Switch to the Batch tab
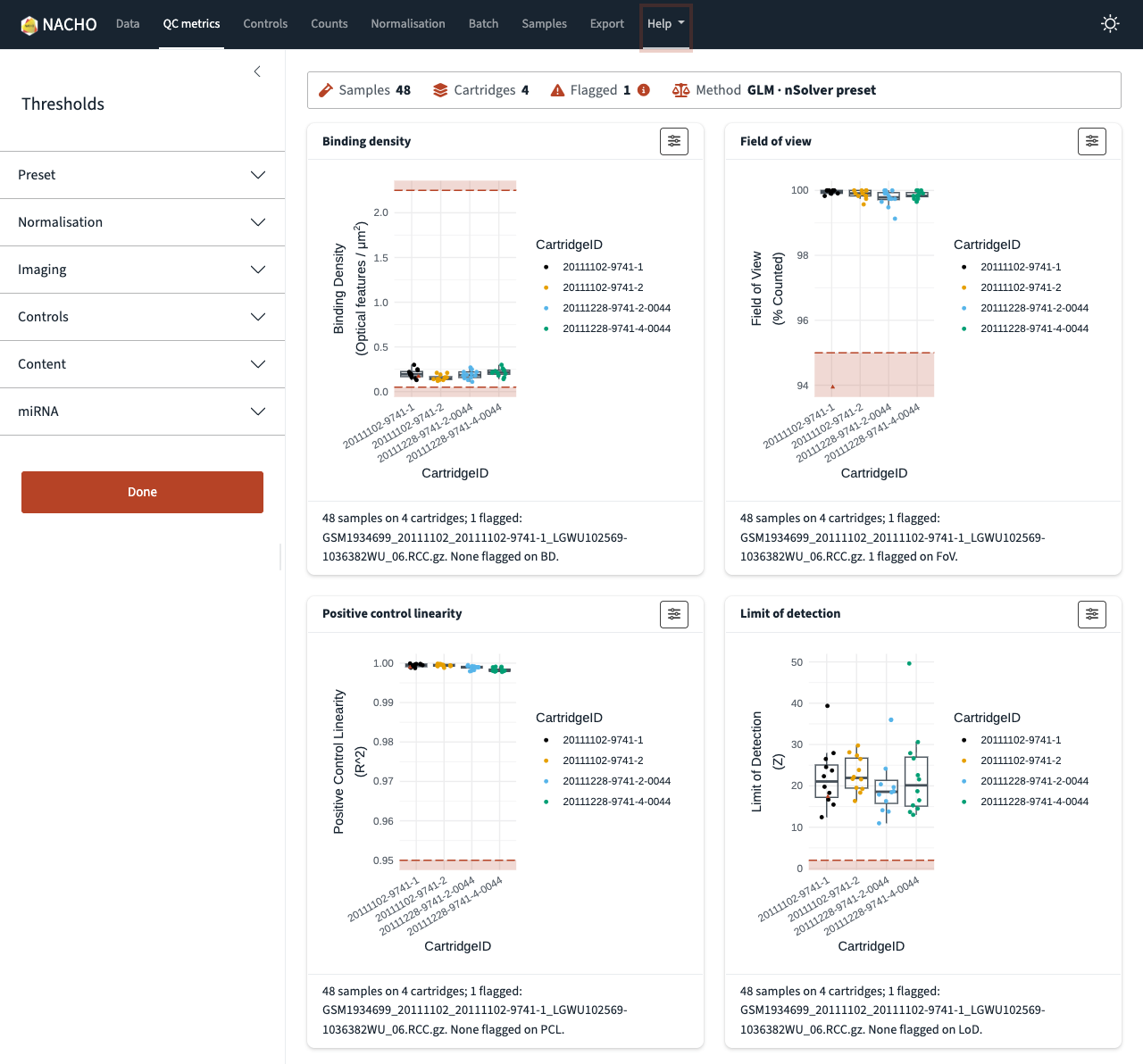 tap(483, 24)
